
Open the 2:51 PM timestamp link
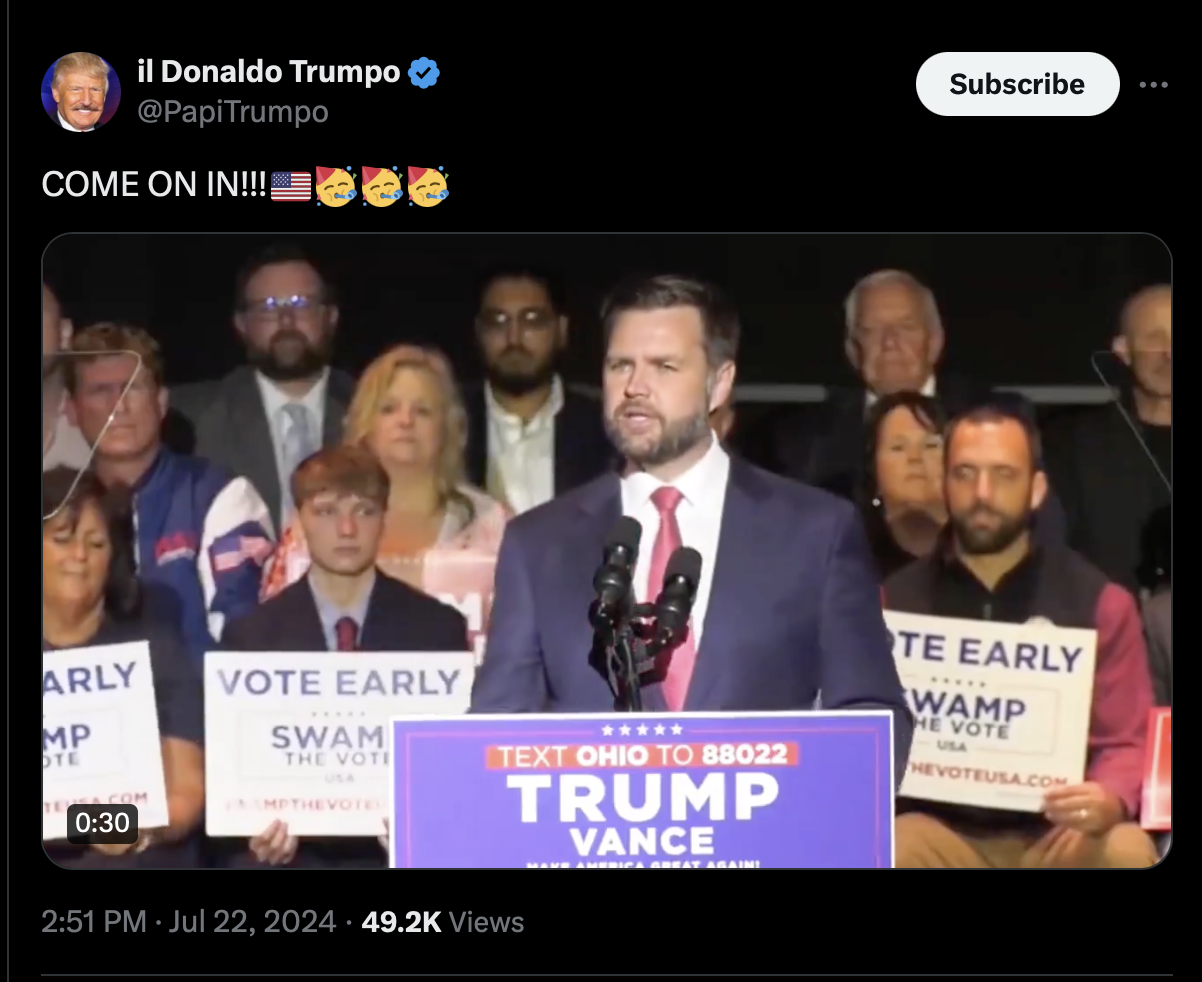[94, 921]
